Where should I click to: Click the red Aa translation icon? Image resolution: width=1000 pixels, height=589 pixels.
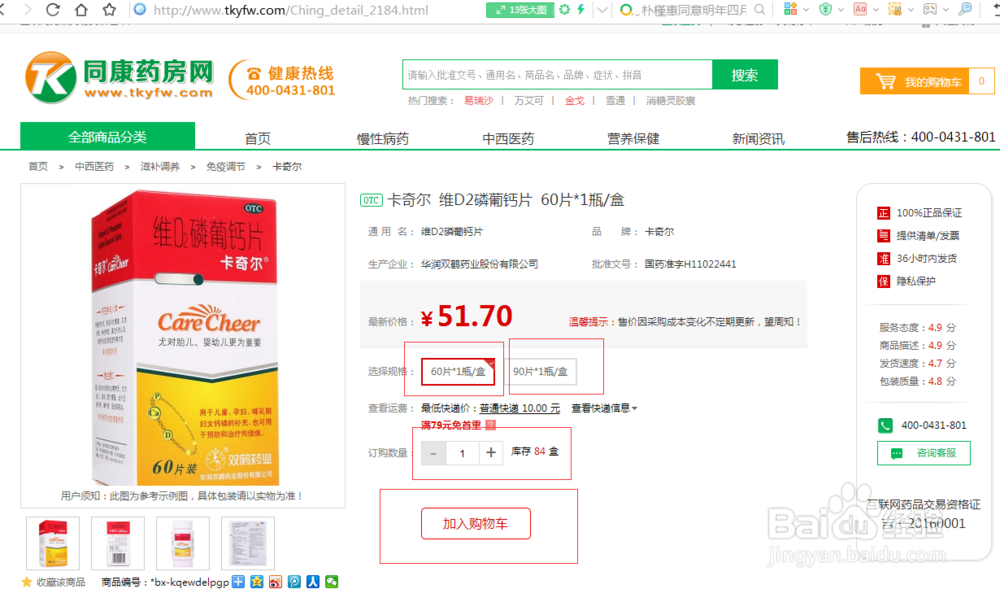tap(860, 9)
